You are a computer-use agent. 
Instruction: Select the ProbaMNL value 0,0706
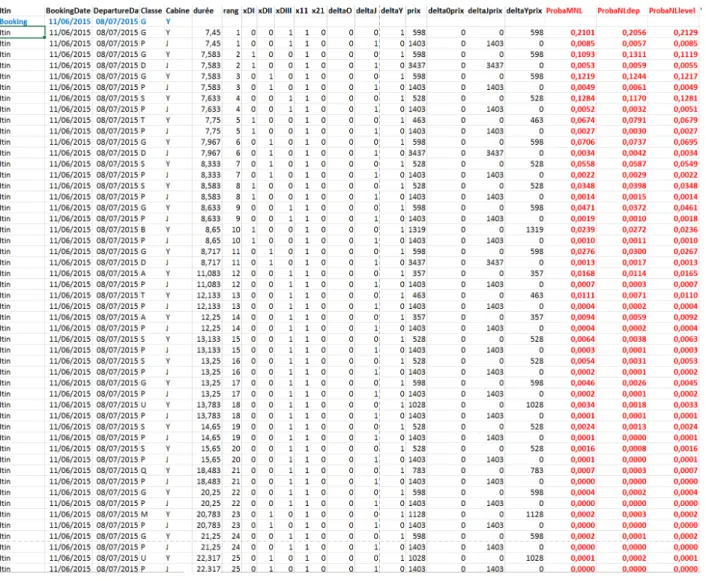pyautogui.click(x=583, y=142)
